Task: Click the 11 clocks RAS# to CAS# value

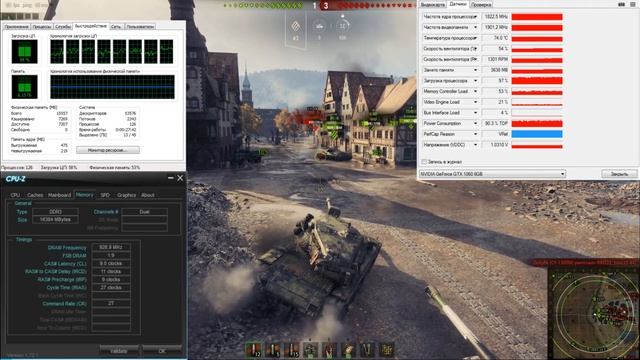Action: [x=111, y=271]
